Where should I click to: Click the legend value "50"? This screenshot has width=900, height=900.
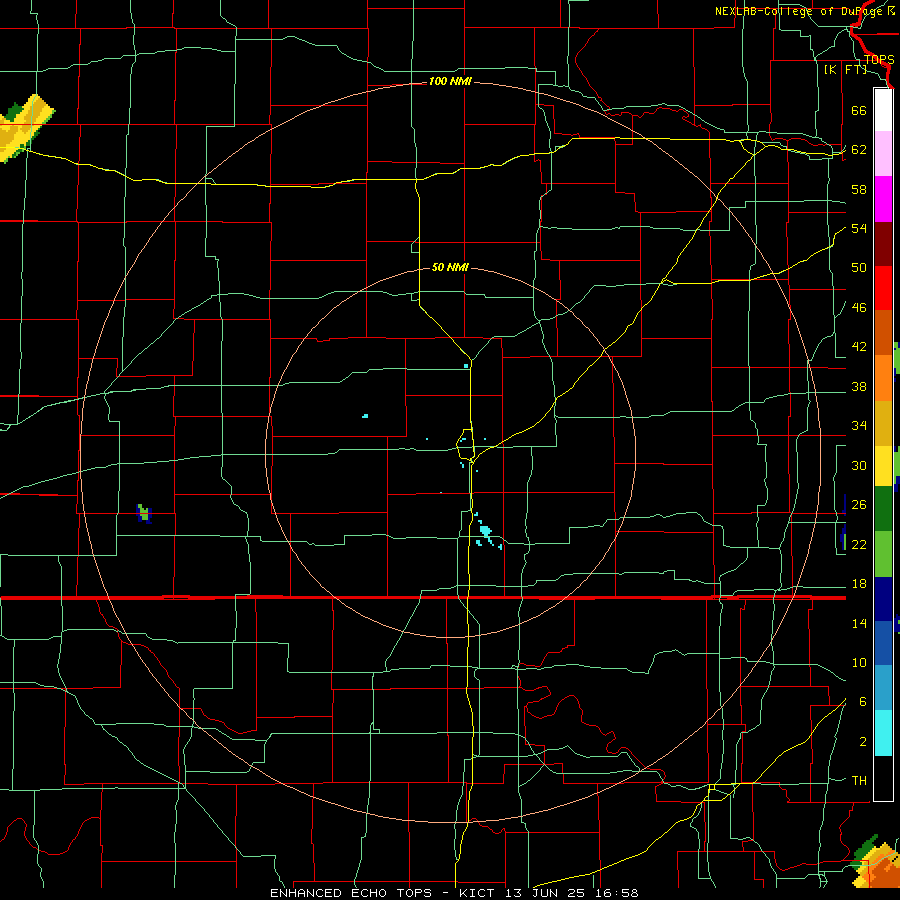pyautogui.click(x=859, y=268)
